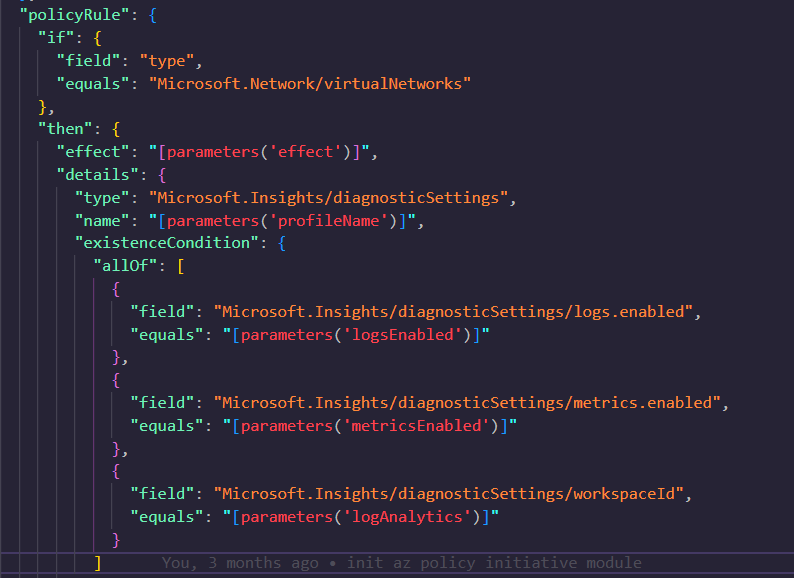The width and height of the screenshot is (794, 578).
Task: Click the "allOf" key
Action: pos(126,265)
